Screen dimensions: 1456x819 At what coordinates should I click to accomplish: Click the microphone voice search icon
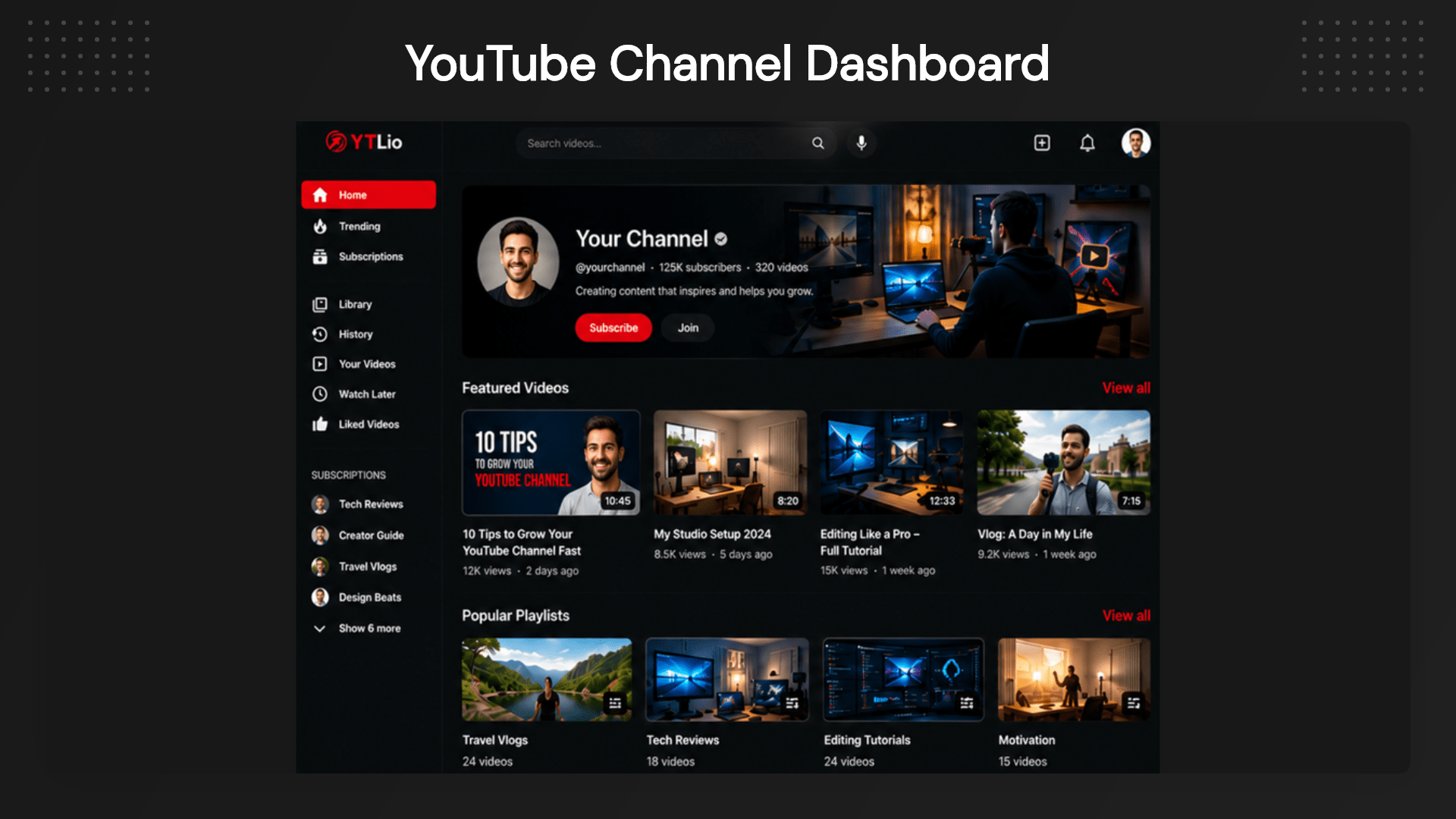tap(861, 143)
